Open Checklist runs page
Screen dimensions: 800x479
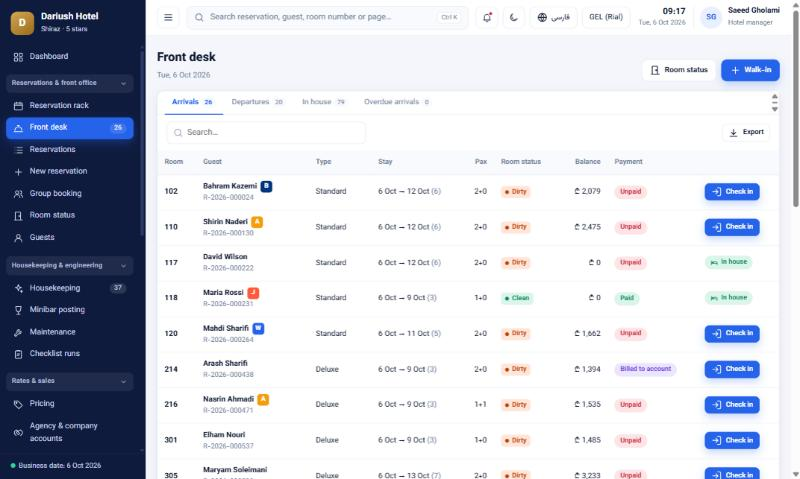click(69, 354)
